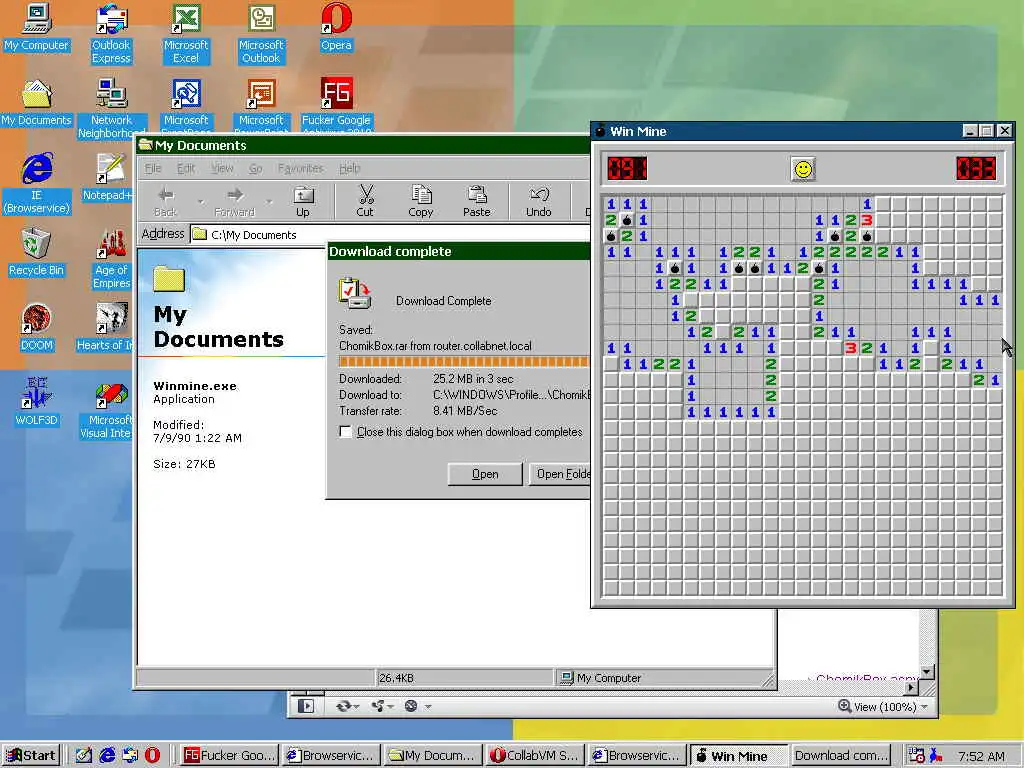The width and height of the screenshot is (1024, 768).
Task: Click scrollbar down arrow in browser window behind
Action: click(927, 672)
